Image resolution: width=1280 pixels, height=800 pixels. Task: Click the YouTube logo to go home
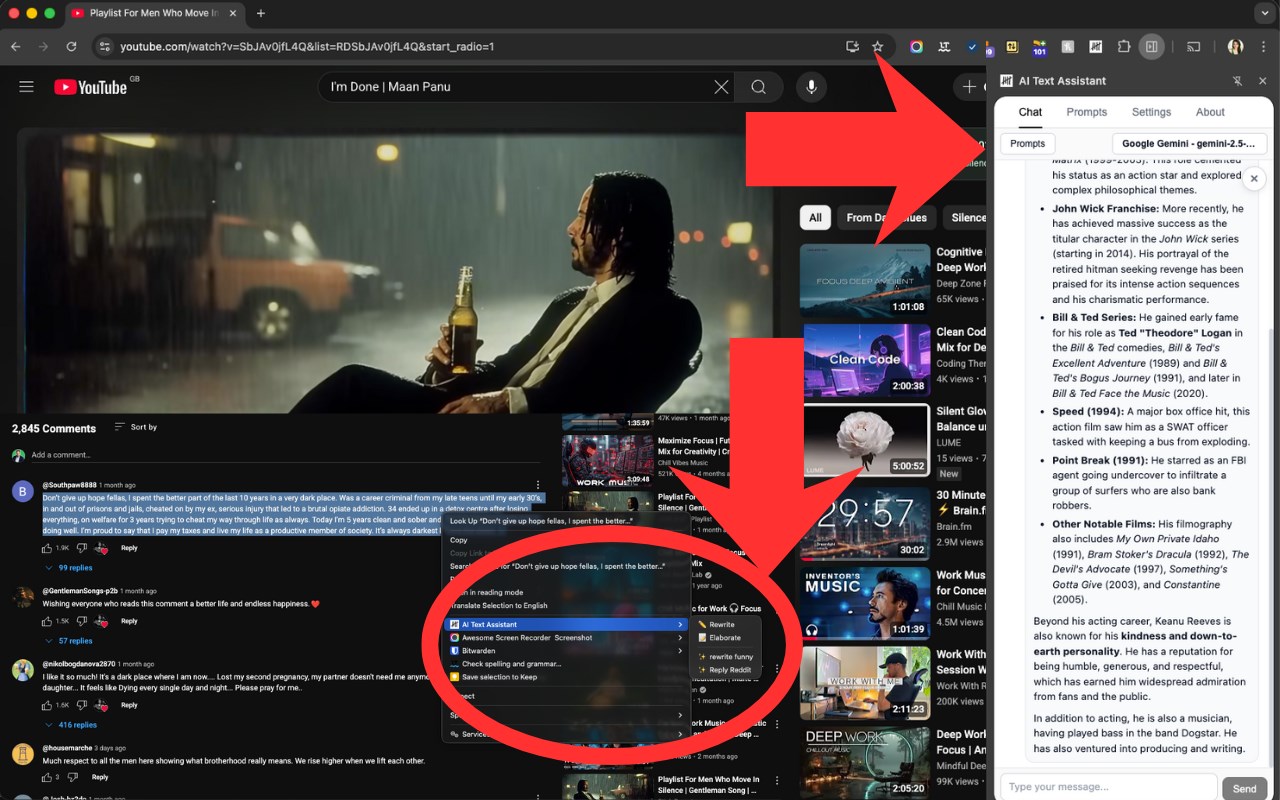coord(91,87)
